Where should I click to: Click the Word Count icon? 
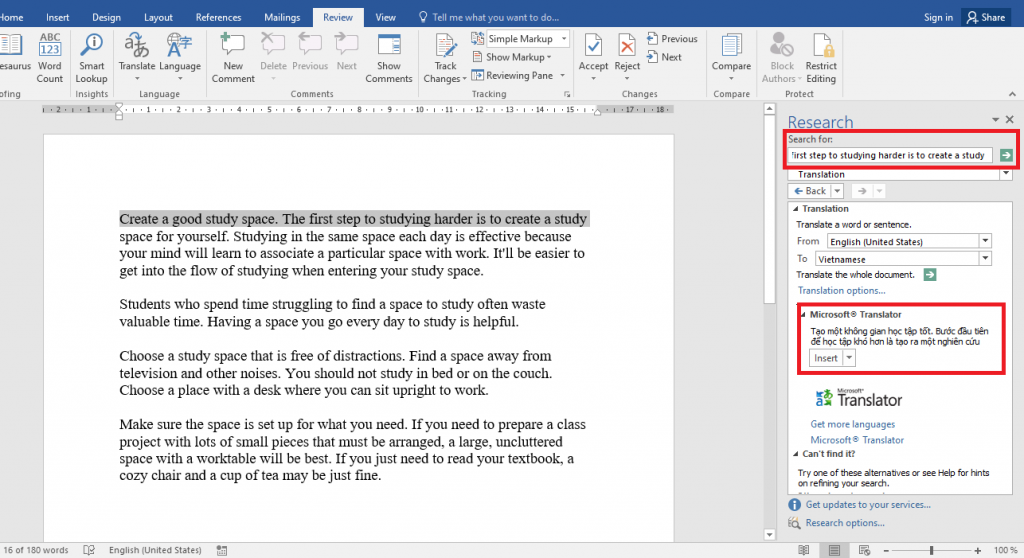50,56
